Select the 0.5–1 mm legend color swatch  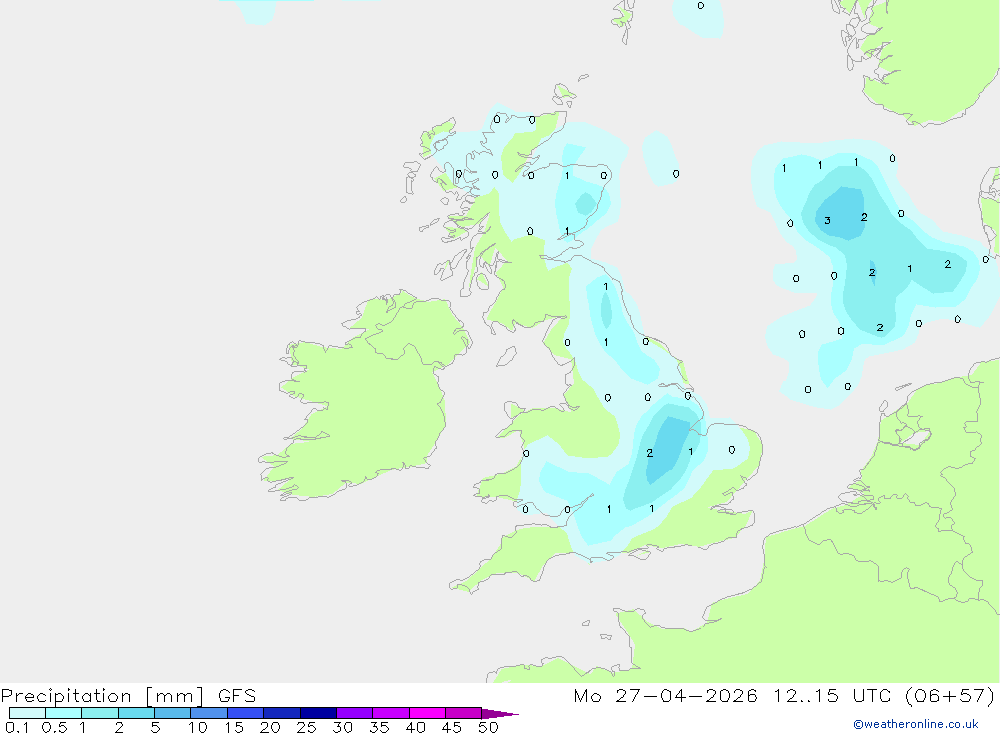point(63,713)
